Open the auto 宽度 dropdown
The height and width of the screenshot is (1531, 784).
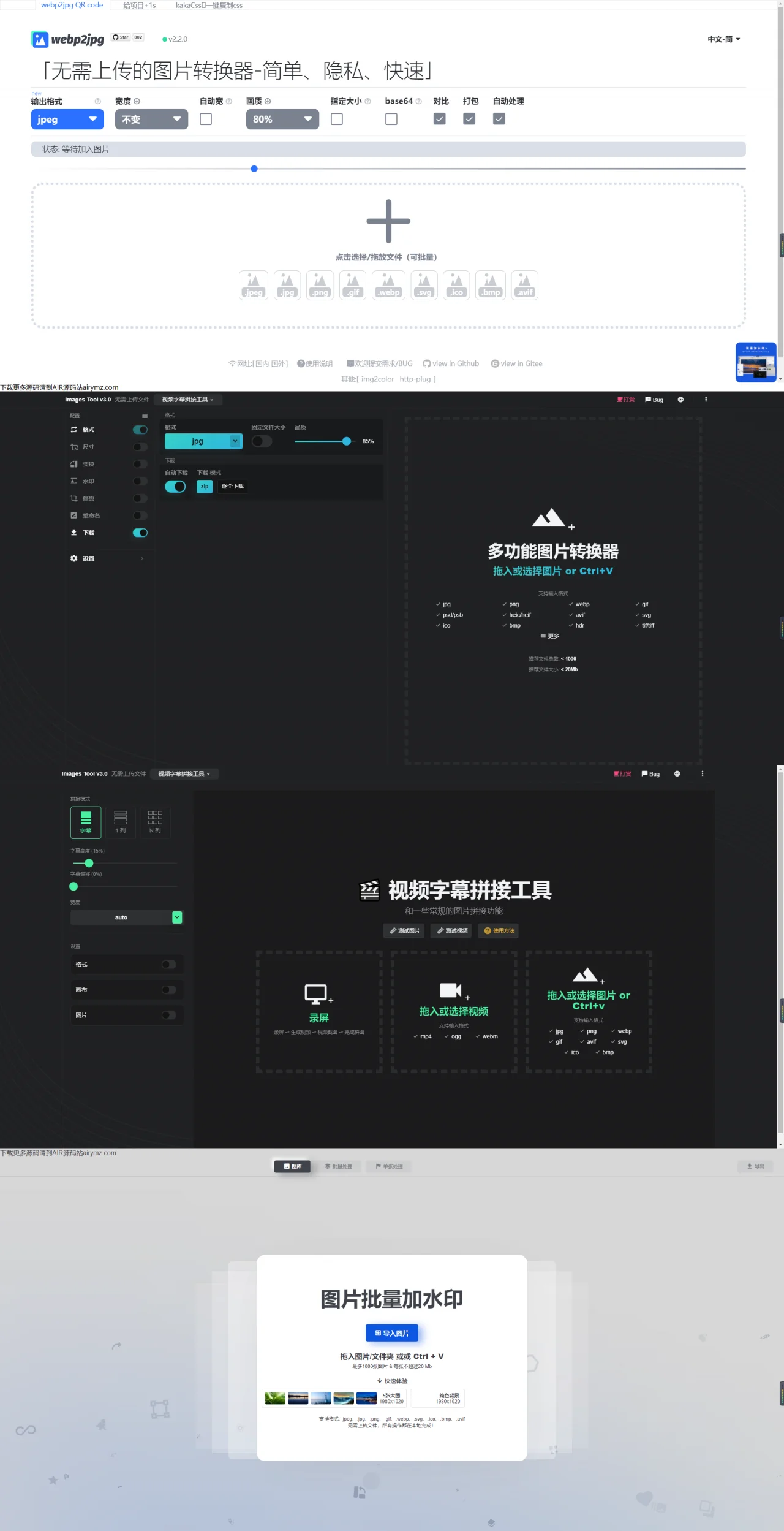(x=126, y=917)
